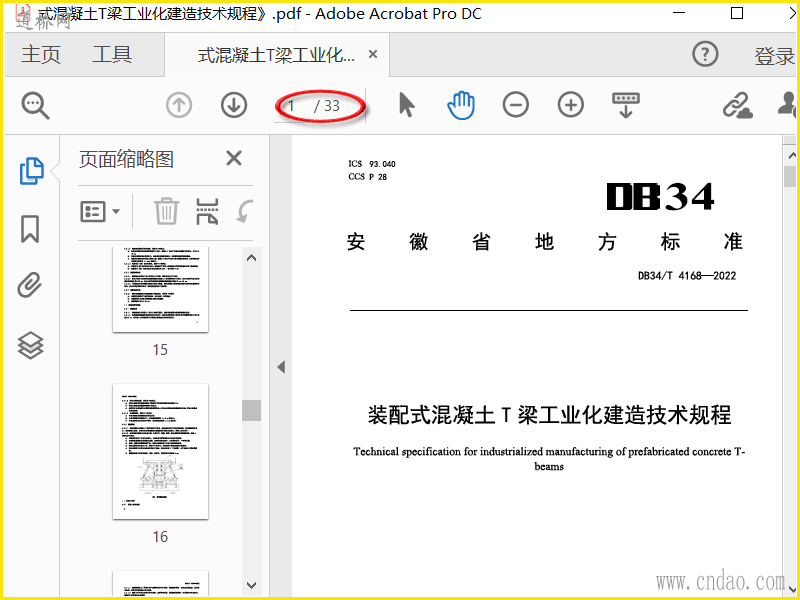800x600 pixels.
Task: Close the open document tab
Action: point(373,54)
